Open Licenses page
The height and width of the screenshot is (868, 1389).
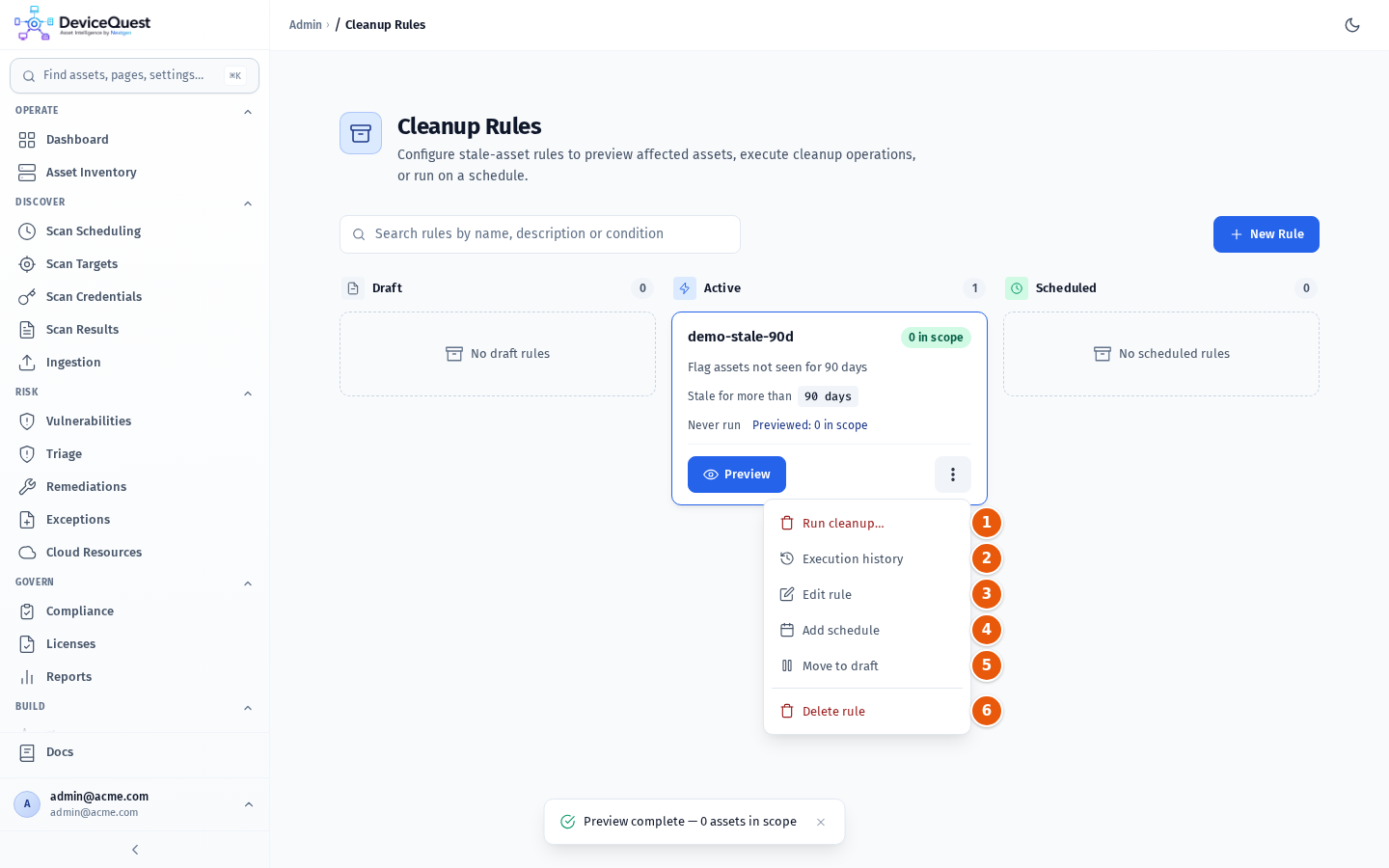click(x=134, y=644)
